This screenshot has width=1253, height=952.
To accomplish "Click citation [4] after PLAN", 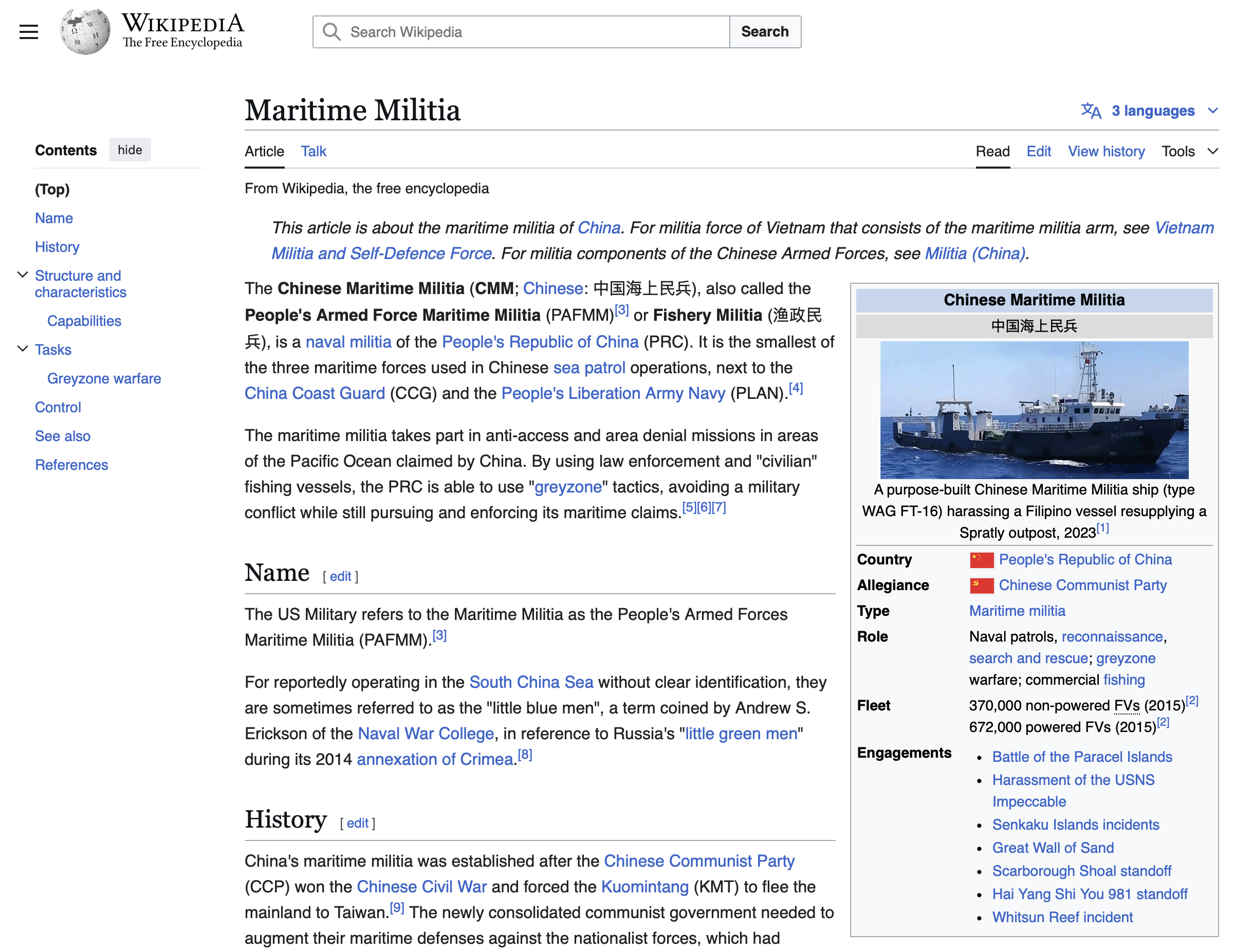I will coord(796,388).
